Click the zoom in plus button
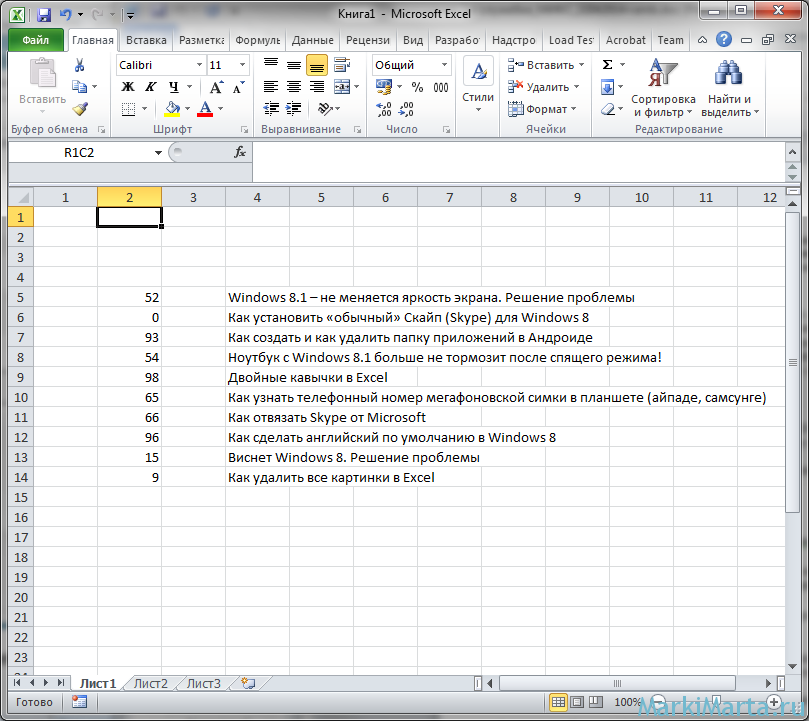Image resolution: width=809 pixels, height=721 pixels. (x=773, y=701)
